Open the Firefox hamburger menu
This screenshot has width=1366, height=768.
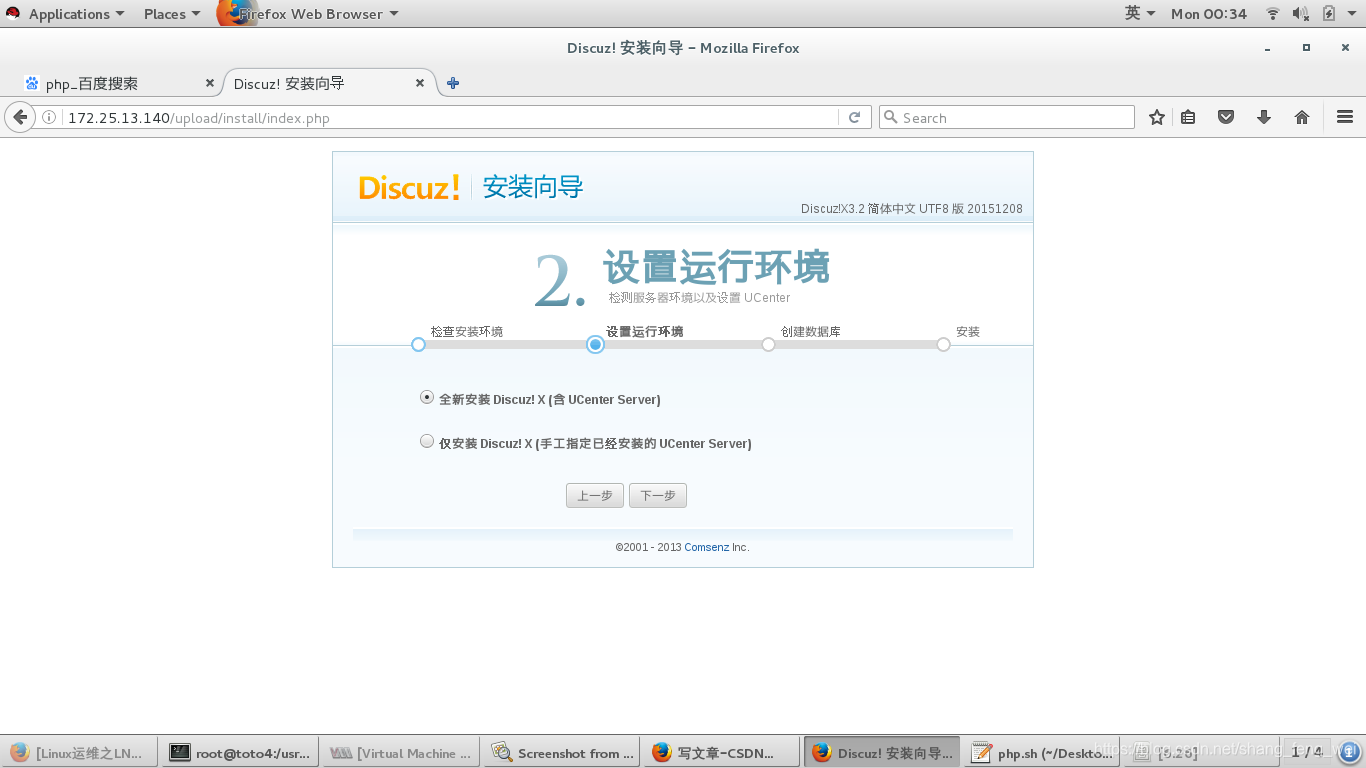[x=1345, y=117]
